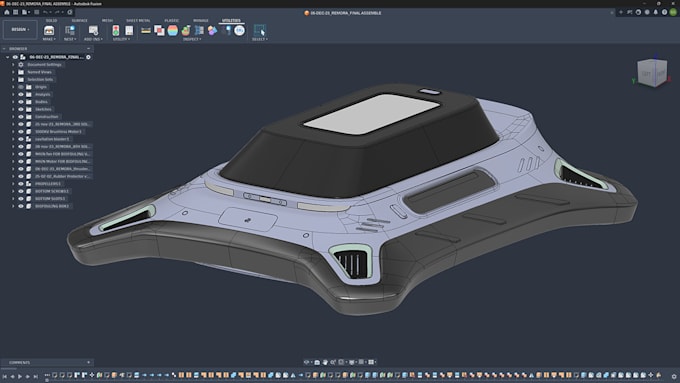Screen dimensions: 680x383
Task: Open the Zebra rainbow analysis tool
Action: click(x=173, y=30)
